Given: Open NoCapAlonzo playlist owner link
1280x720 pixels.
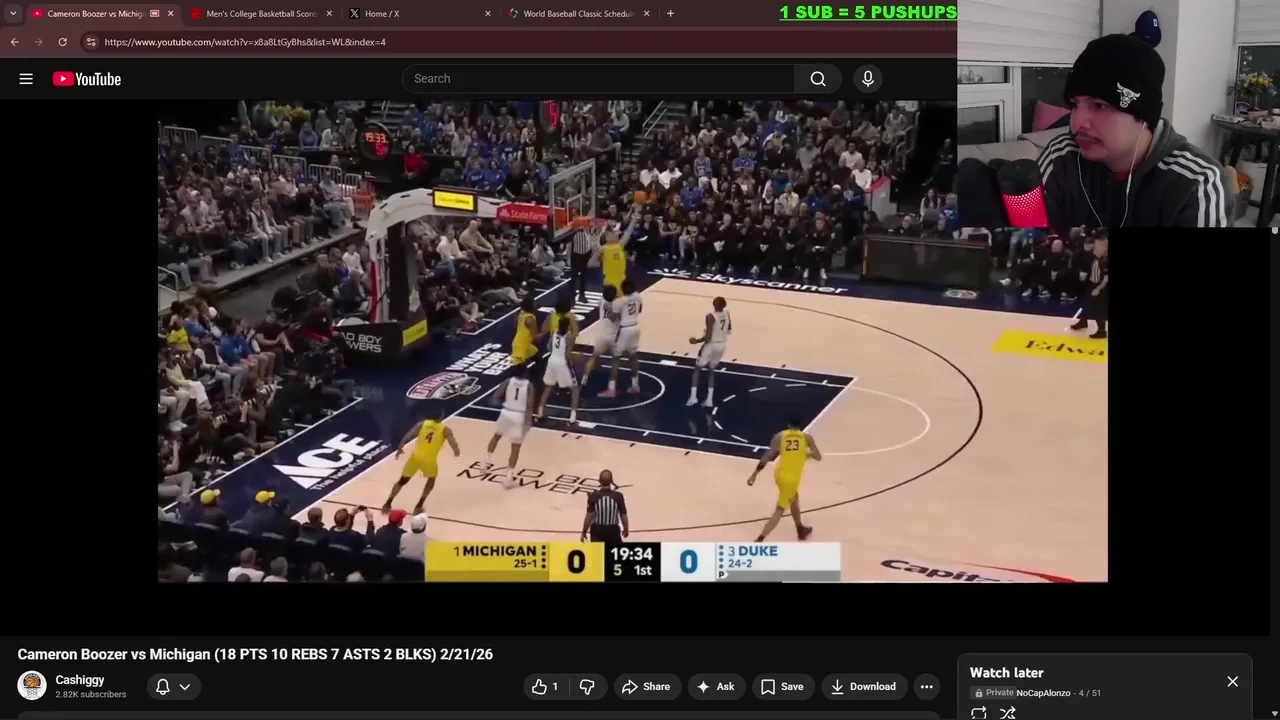Looking at the screenshot, I should pyautogui.click(x=1043, y=693).
